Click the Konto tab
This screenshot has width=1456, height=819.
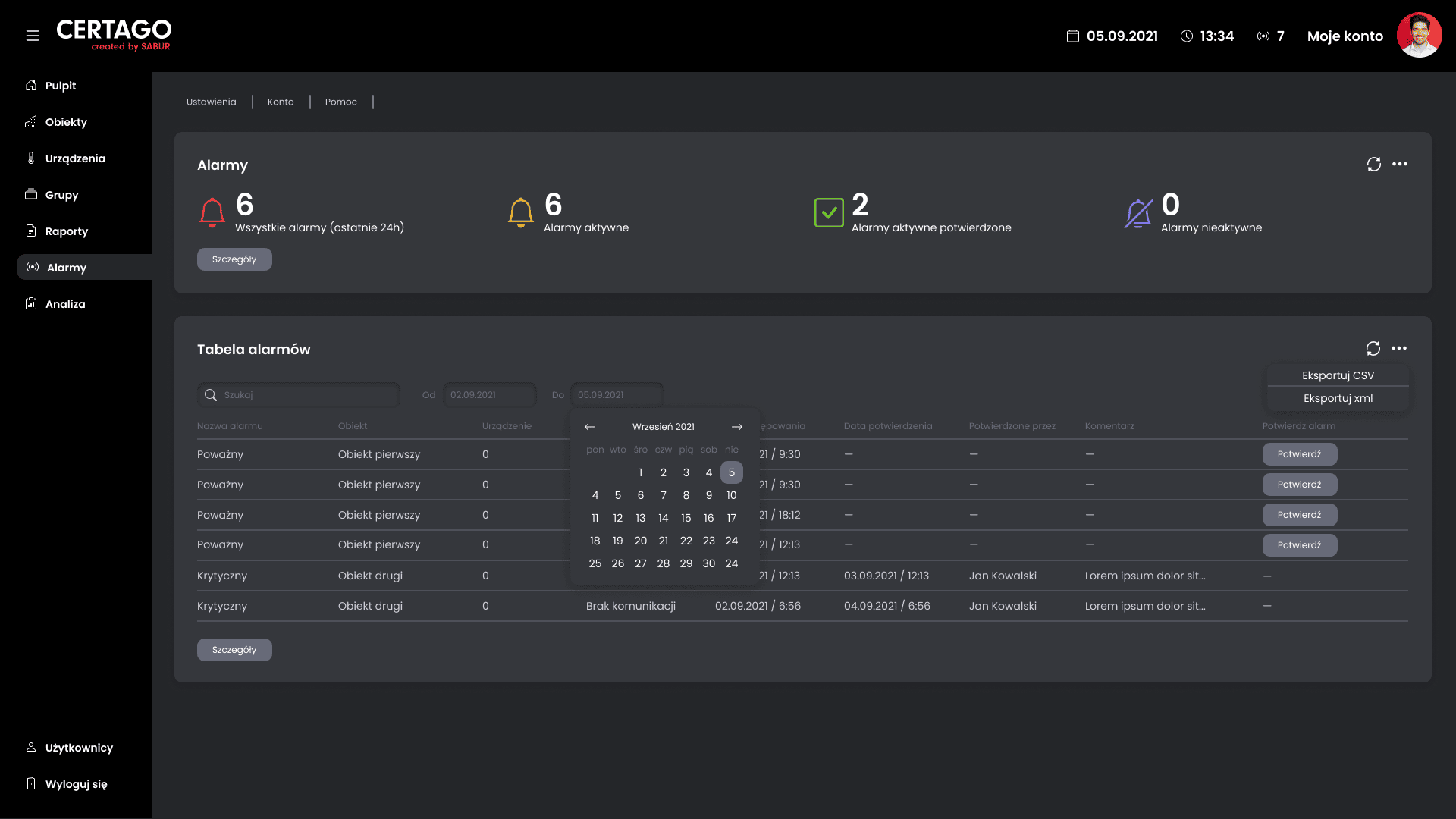(281, 102)
